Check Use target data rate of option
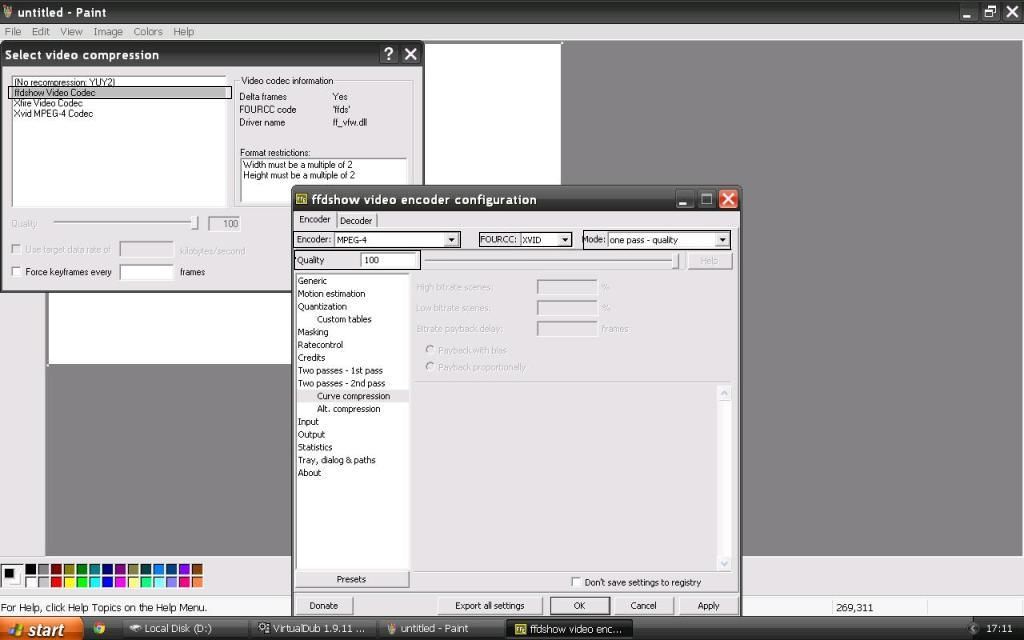The image size is (1024, 640). [16, 249]
